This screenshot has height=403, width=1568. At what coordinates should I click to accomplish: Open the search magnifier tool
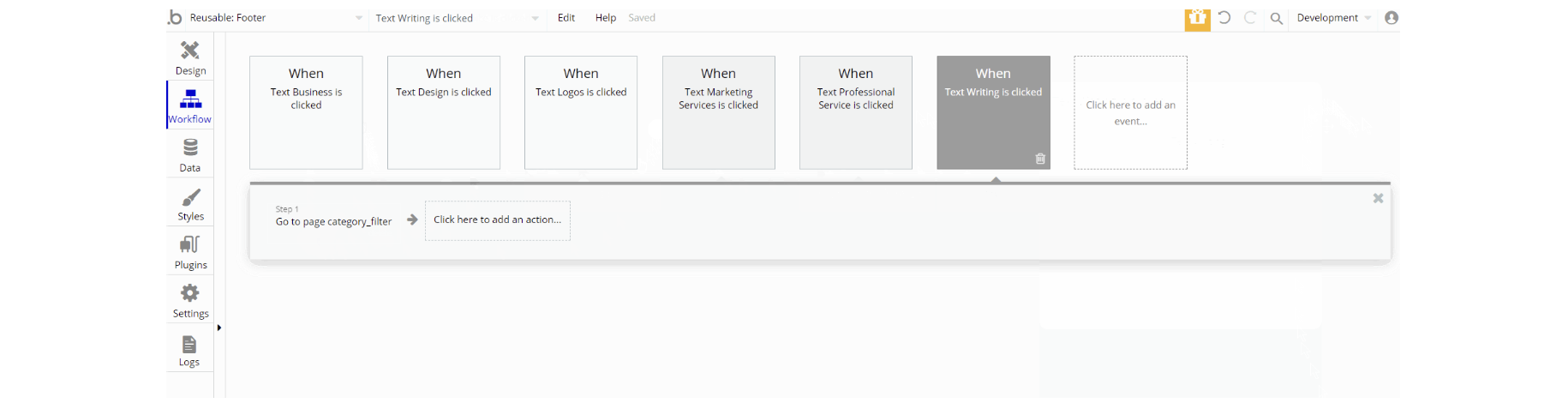[1276, 18]
